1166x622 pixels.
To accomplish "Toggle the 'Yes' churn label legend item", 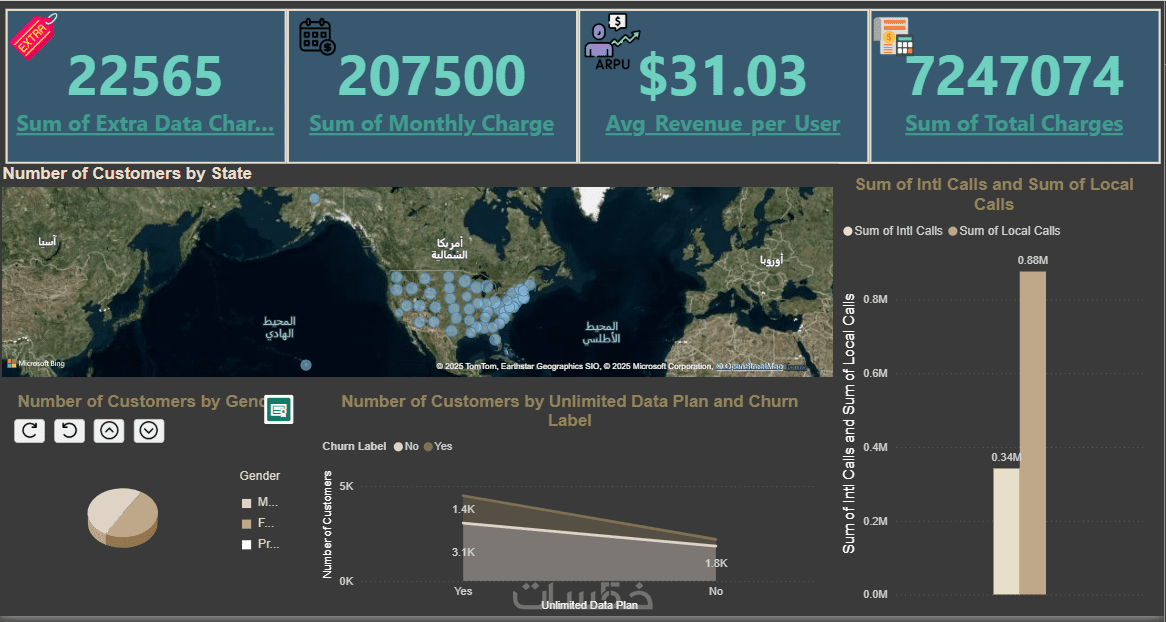I will (x=437, y=446).
